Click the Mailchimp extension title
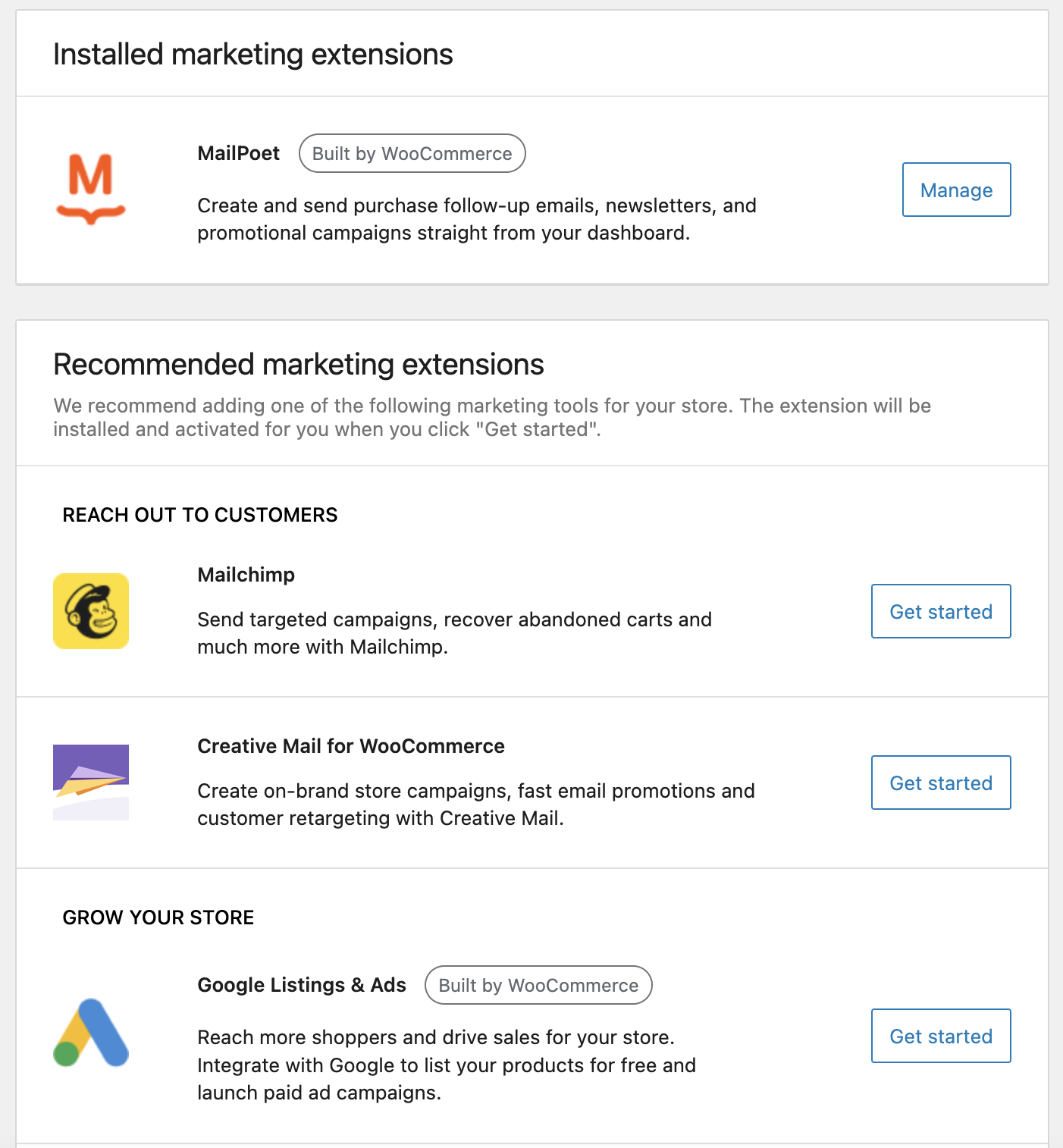 click(x=246, y=575)
